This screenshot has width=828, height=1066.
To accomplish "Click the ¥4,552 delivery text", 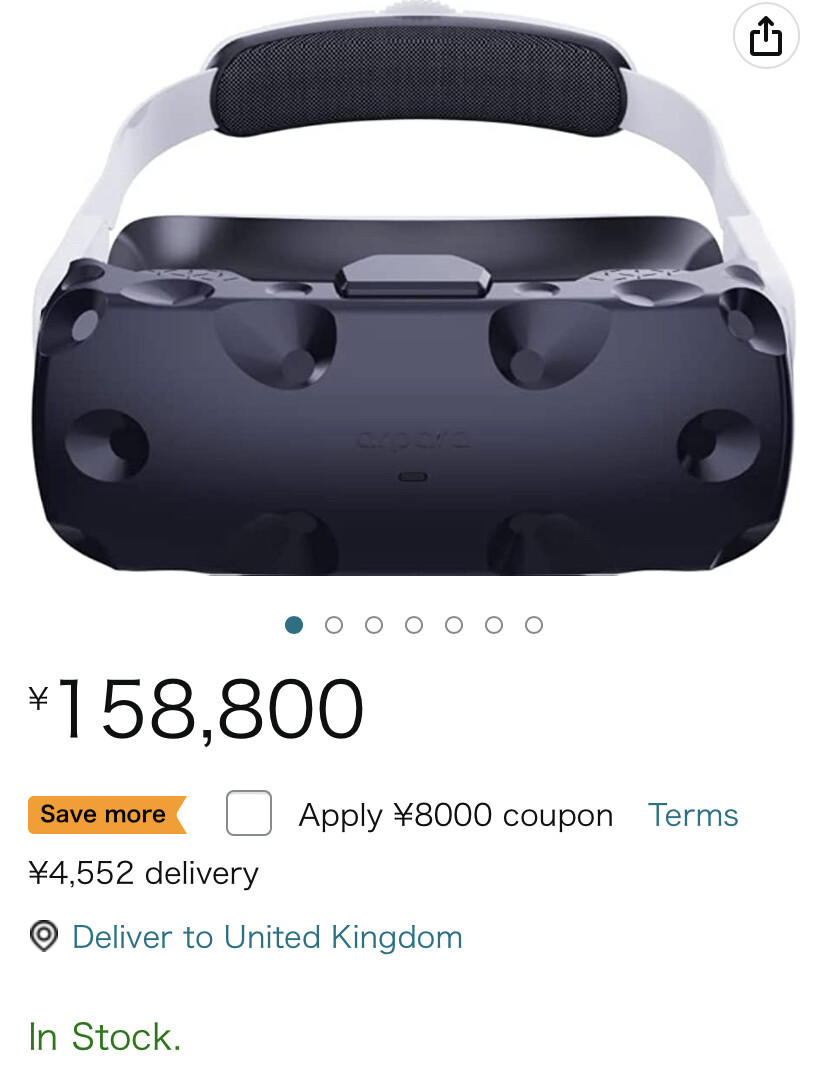I will tap(143, 874).
